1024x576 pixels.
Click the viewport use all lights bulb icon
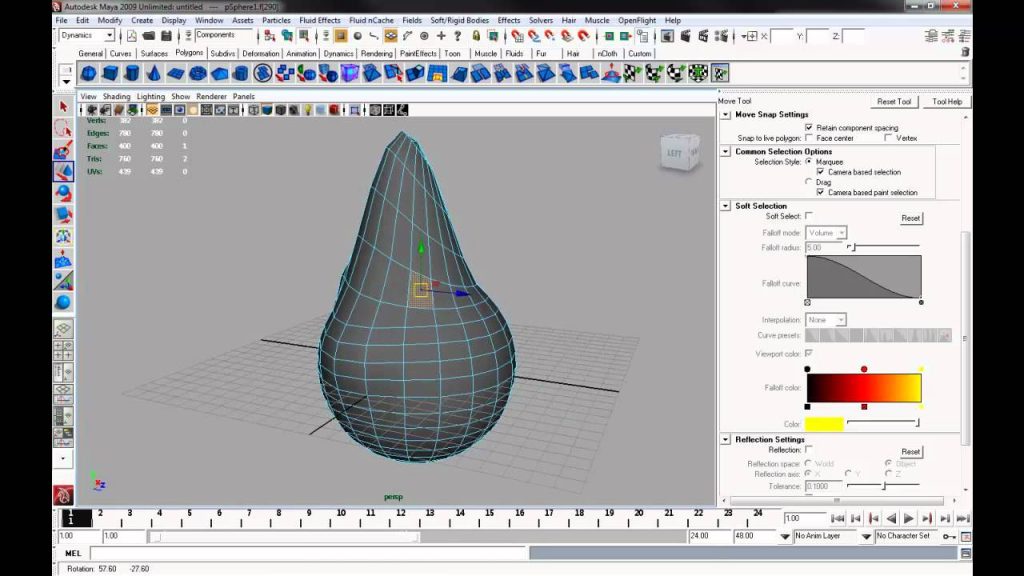[308, 110]
